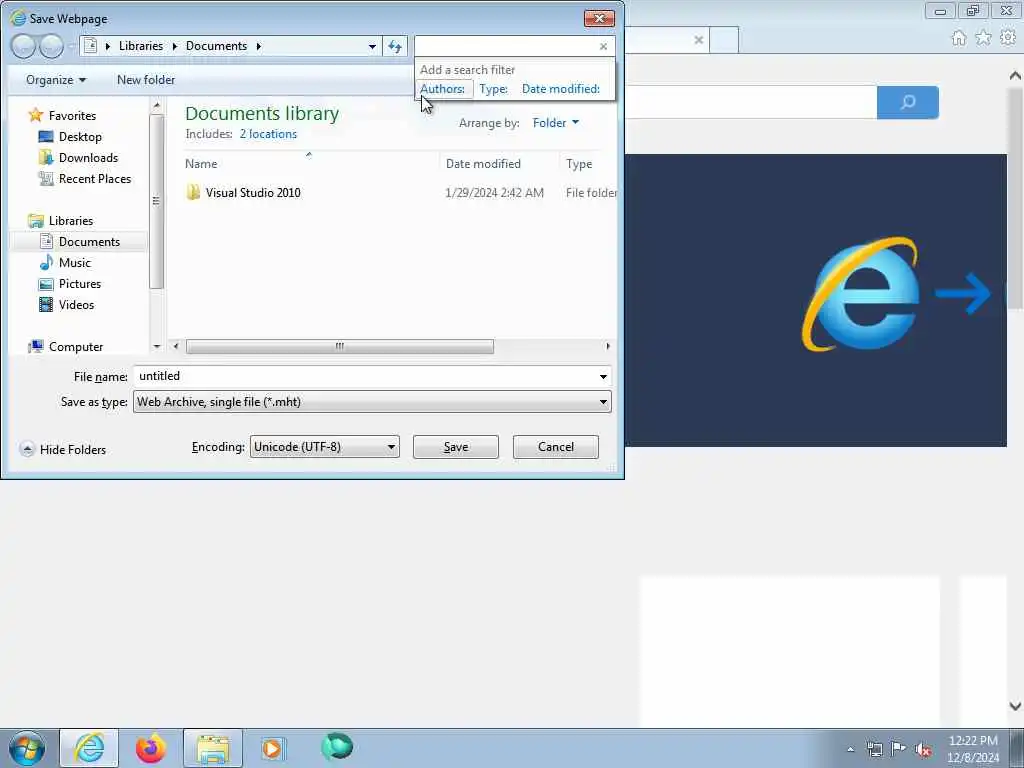Open a new Internet Explorer tab
Viewport: 1024px width, 768px height.
coord(724,40)
